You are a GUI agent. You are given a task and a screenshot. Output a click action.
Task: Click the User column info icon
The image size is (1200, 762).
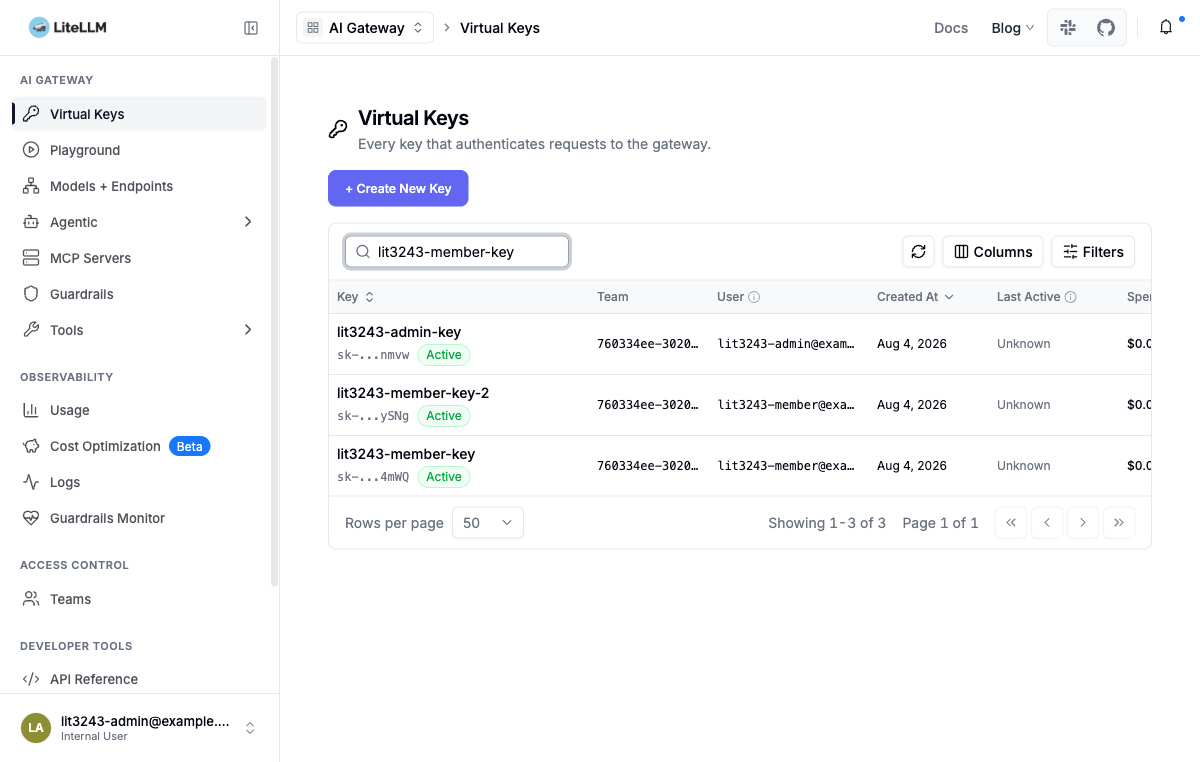click(754, 297)
